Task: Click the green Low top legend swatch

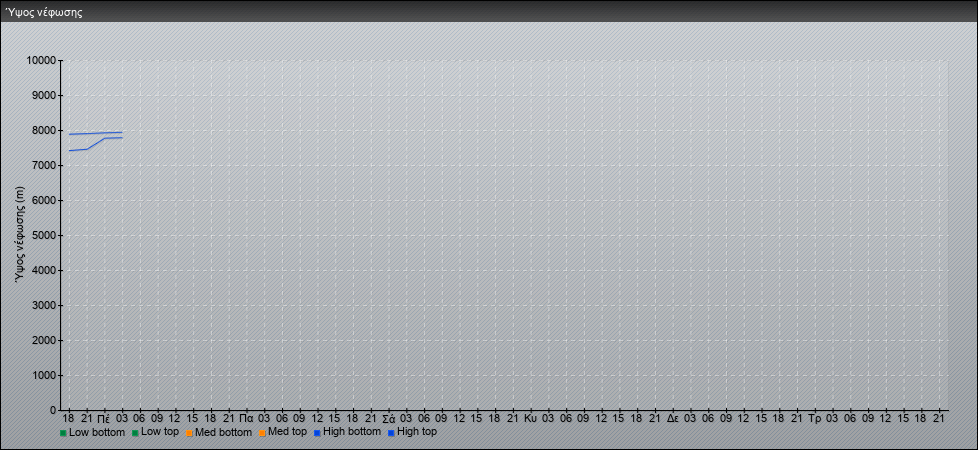Action: tap(135, 433)
